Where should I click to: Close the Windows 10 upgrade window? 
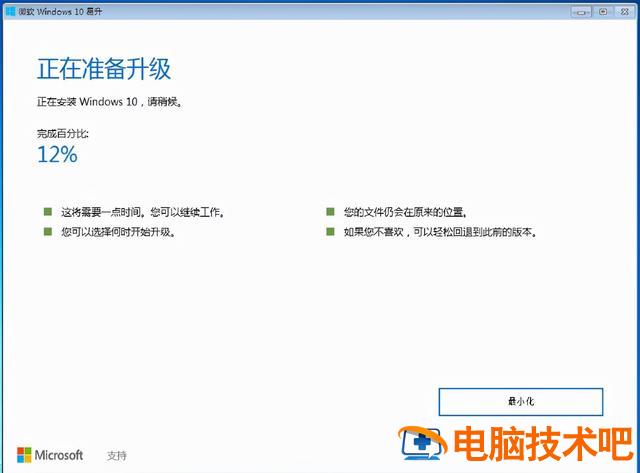coord(624,12)
